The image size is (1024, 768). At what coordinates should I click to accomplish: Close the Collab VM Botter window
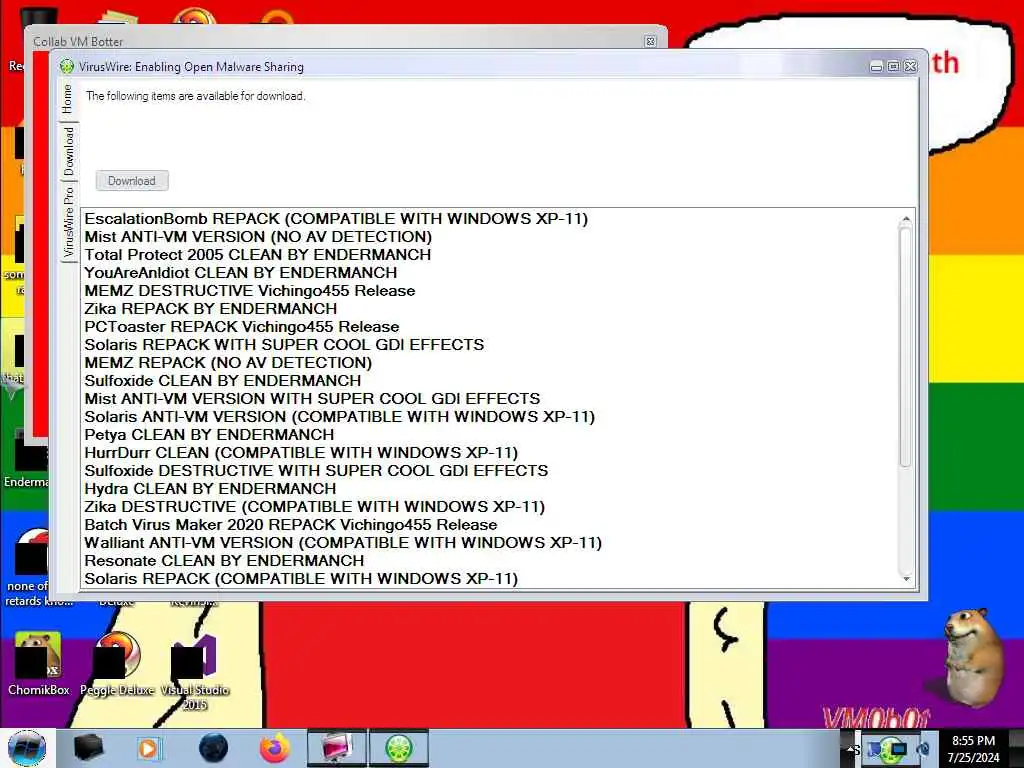(x=650, y=41)
